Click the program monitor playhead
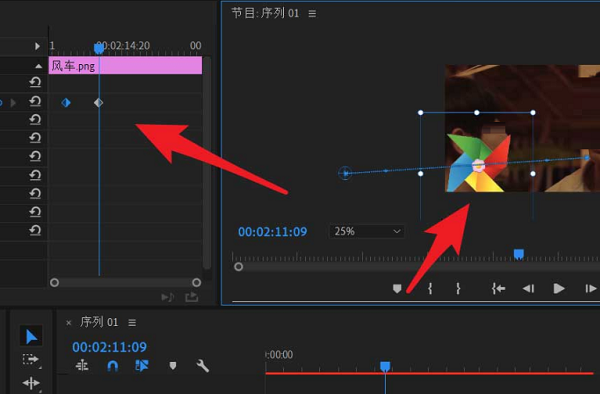This screenshot has width=600, height=394. (518, 254)
